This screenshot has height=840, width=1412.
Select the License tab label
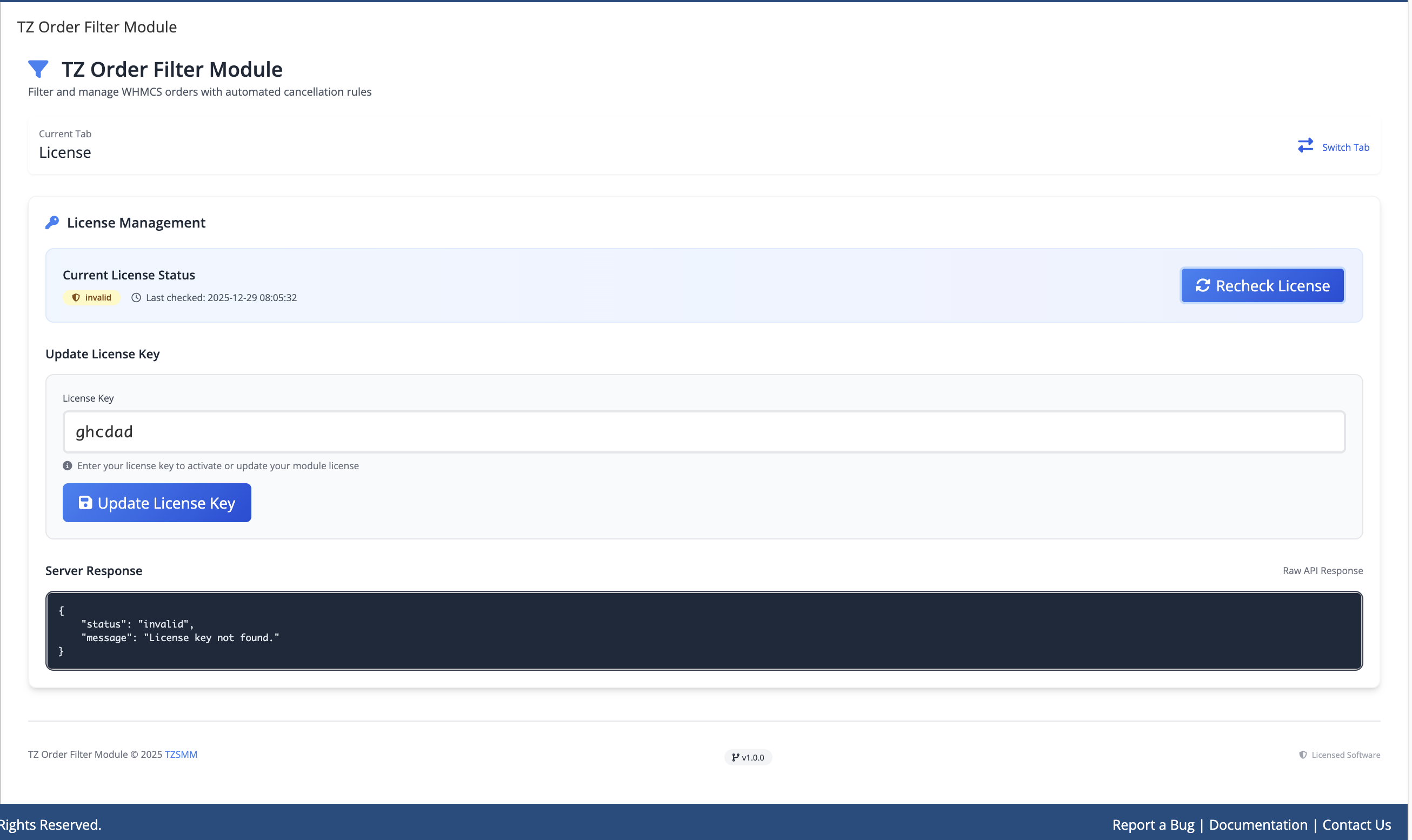tap(65, 152)
